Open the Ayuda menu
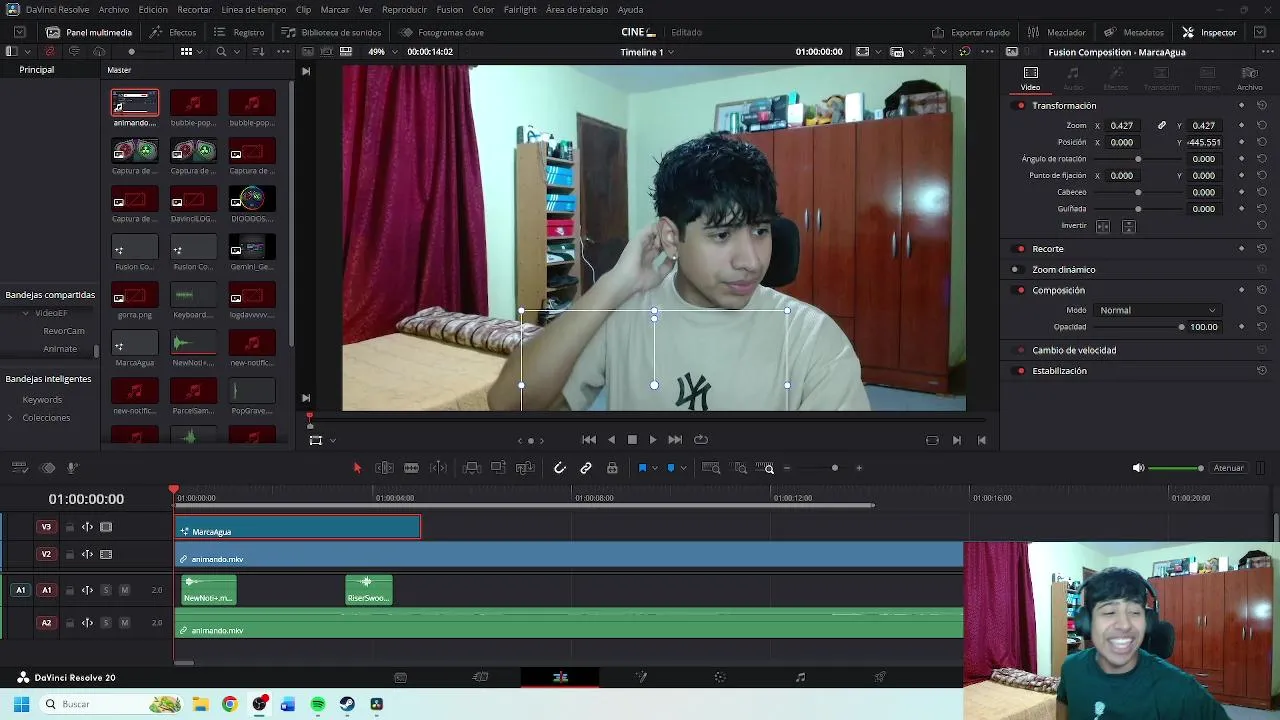This screenshot has width=1280, height=720. 631,9
